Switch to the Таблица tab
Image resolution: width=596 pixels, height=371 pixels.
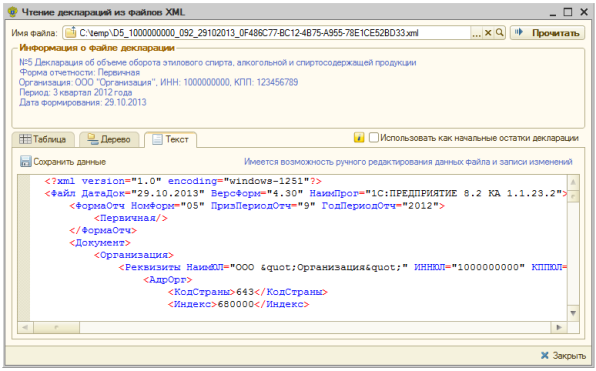tap(43, 139)
